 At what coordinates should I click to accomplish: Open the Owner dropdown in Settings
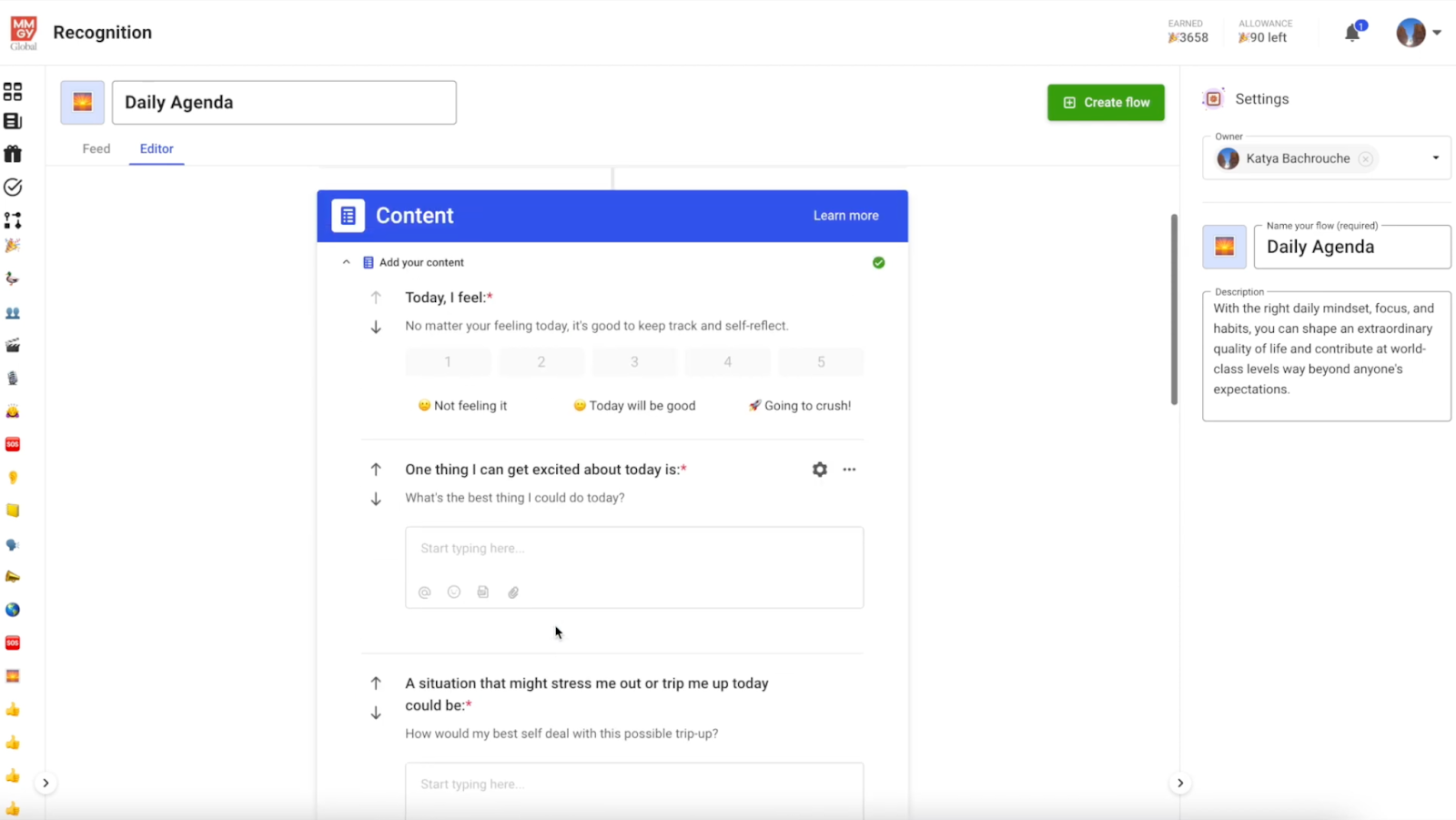pyautogui.click(x=1436, y=157)
